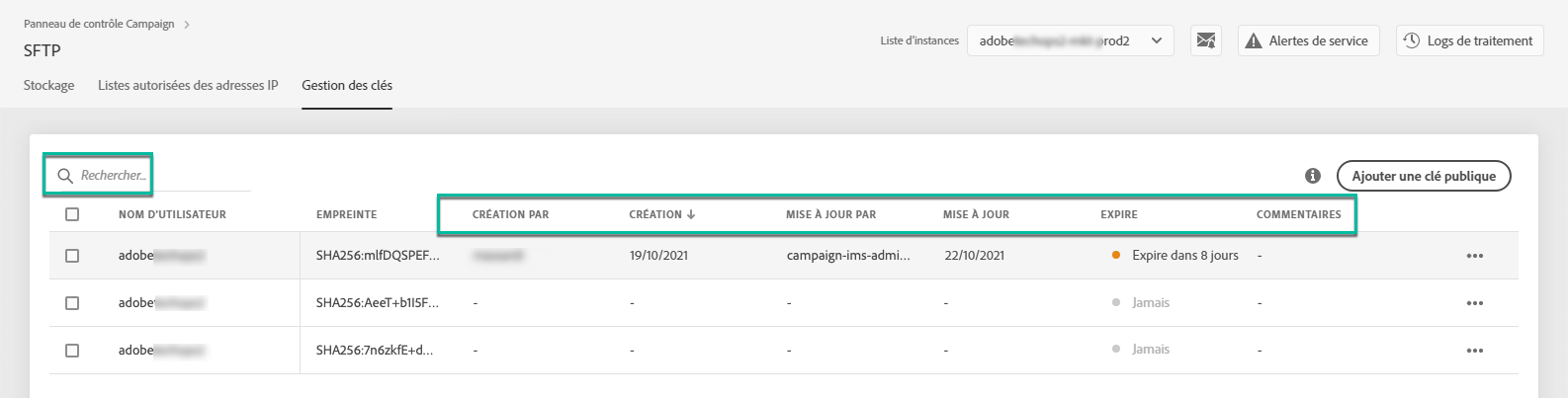1568x398 pixels.
Task: Click the search magnifier icon
Action: (x=65, y=176)
